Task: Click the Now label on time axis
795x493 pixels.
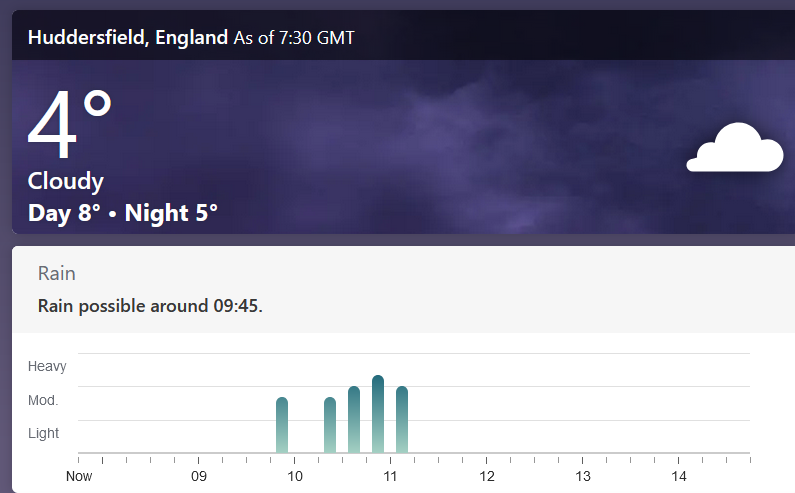Action: pyautogui.click(x=79, y=476)
